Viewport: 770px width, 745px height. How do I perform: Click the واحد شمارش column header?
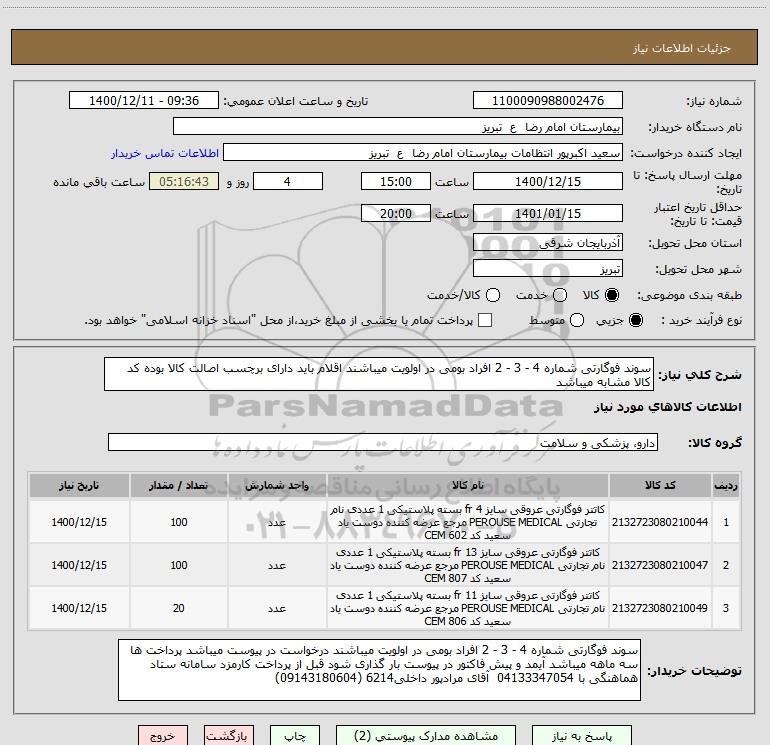pos(277,485)
